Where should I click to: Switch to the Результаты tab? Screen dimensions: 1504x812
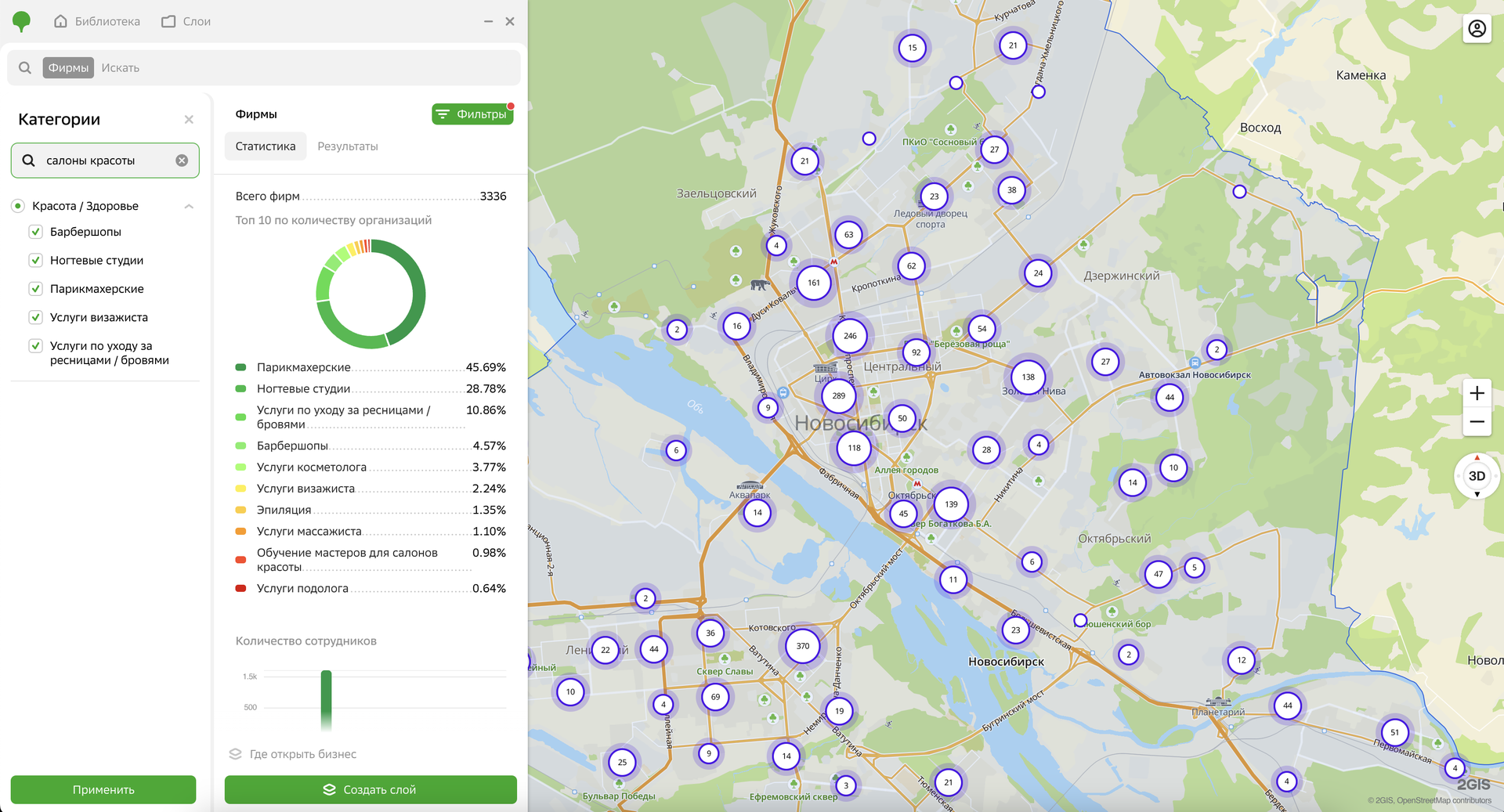[347, 146]
